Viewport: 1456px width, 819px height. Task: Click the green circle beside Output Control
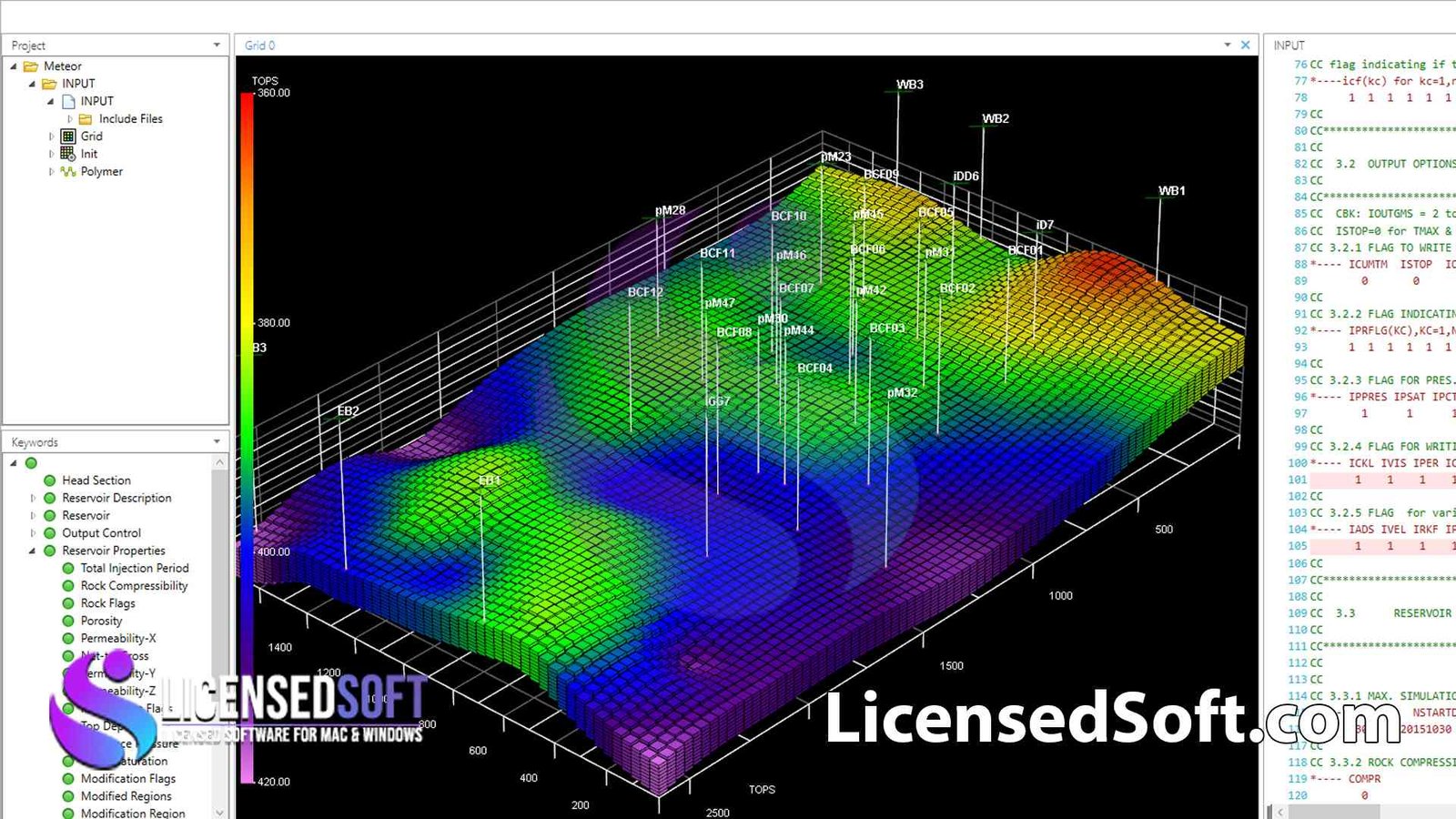coord(50,533)
